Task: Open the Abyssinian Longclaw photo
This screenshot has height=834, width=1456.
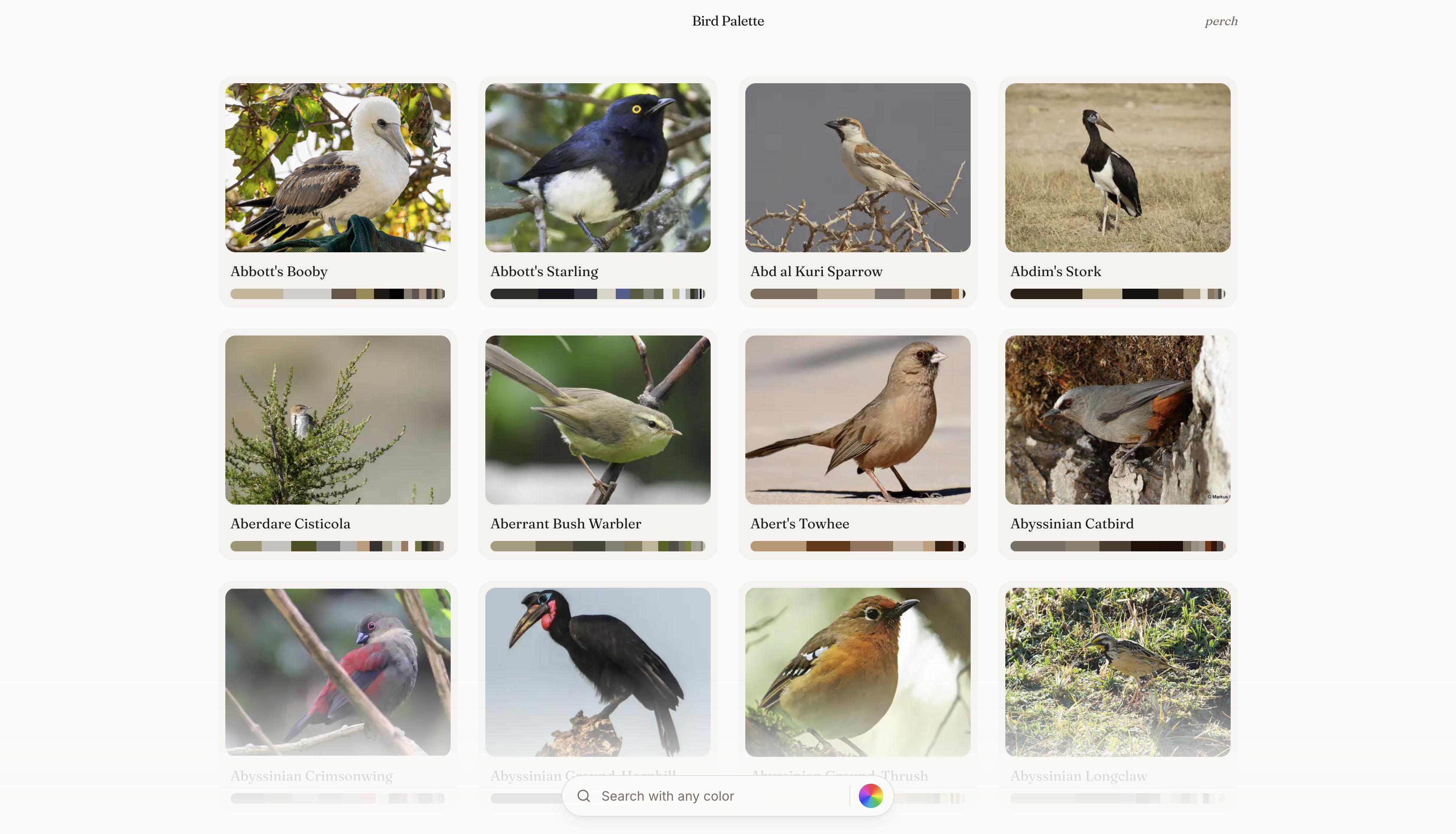Action: 1118,672
